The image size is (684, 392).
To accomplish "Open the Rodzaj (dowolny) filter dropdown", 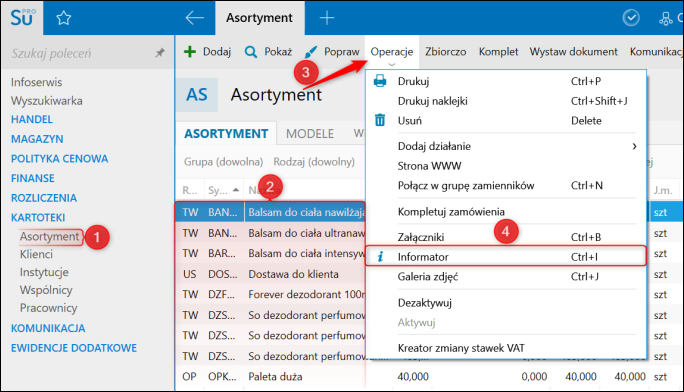I will (314, 162).
